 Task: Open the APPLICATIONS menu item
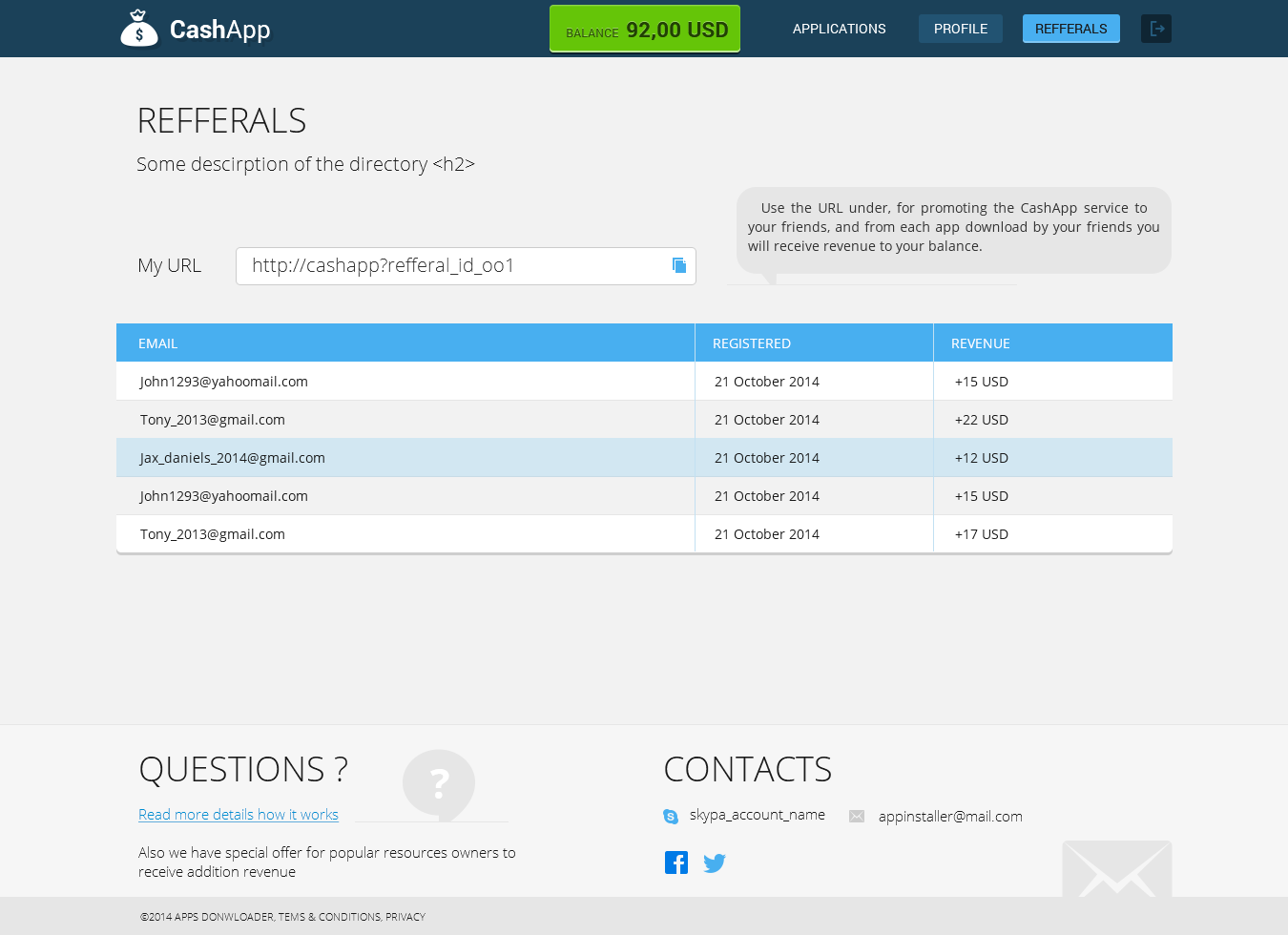tap(840, 29)
